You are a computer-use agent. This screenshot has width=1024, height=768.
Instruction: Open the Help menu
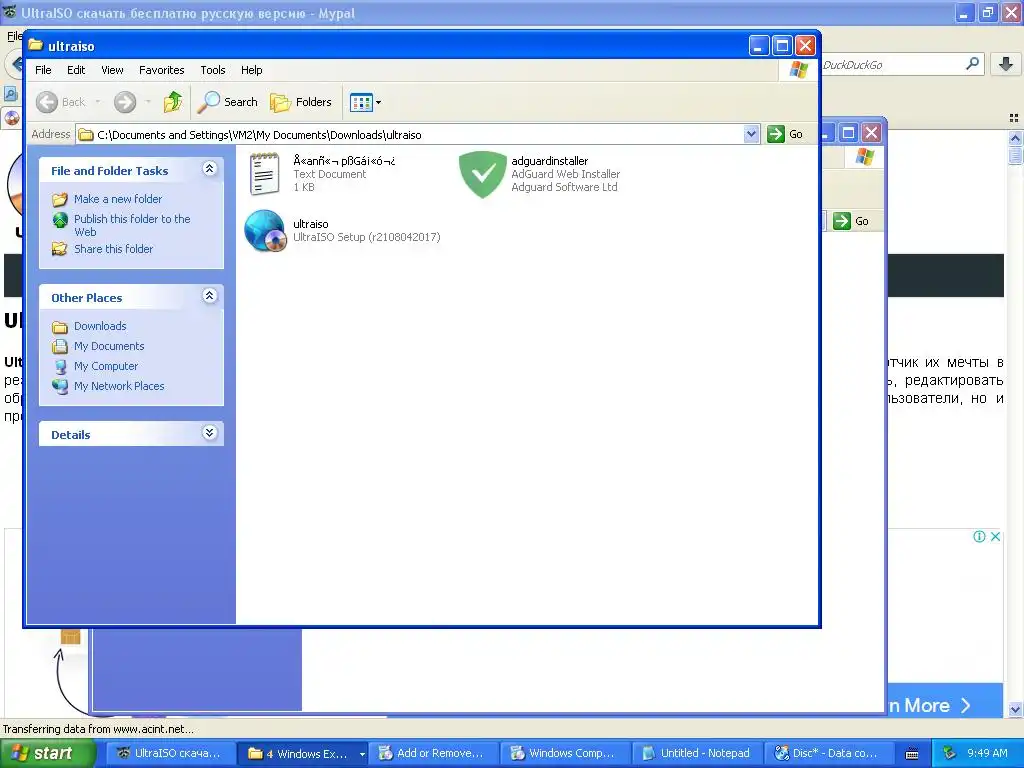[x=251, y=70]
